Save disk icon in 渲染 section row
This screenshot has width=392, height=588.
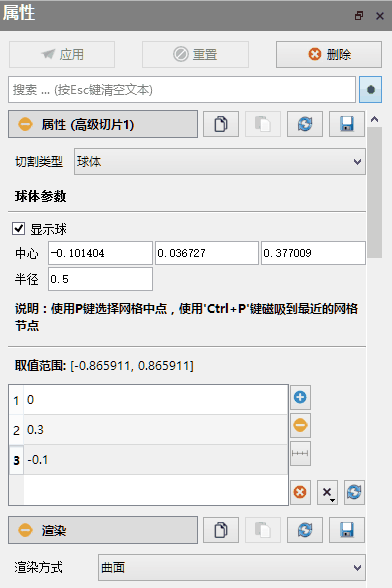pos(347,530)
